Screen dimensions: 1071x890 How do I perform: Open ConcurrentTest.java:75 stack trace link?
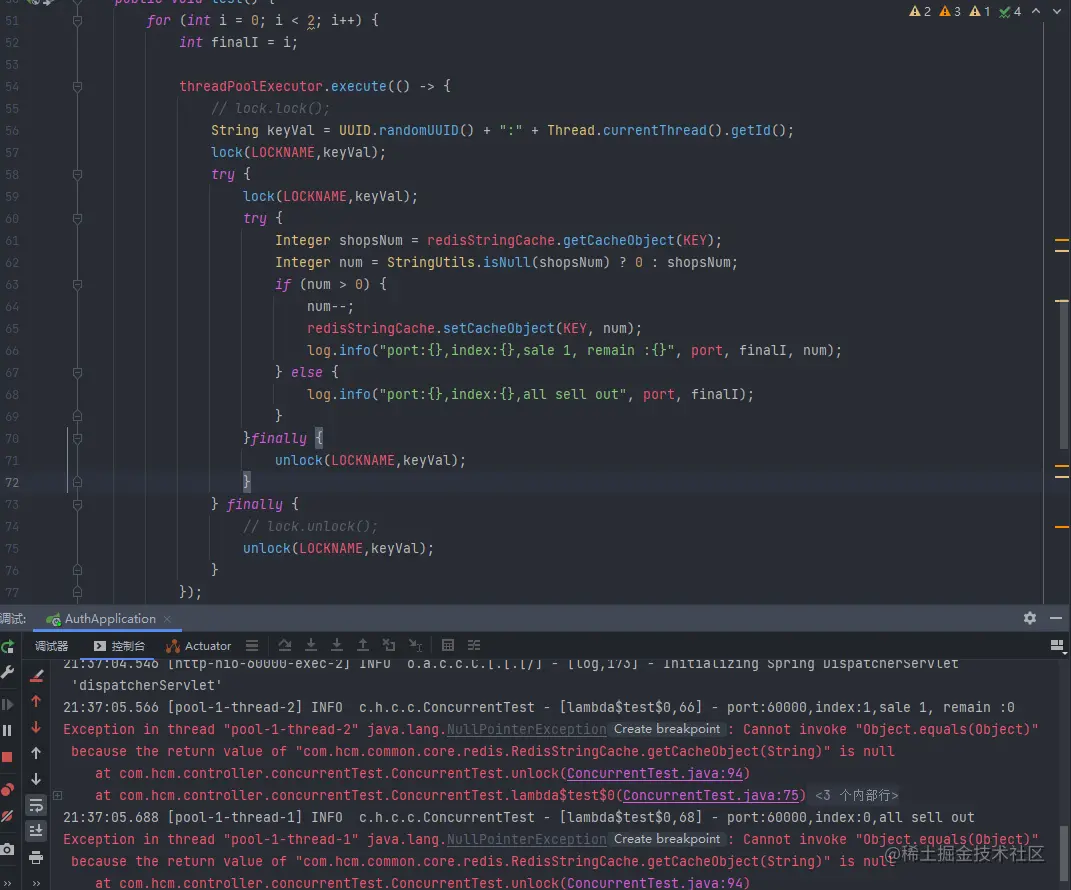710,795
